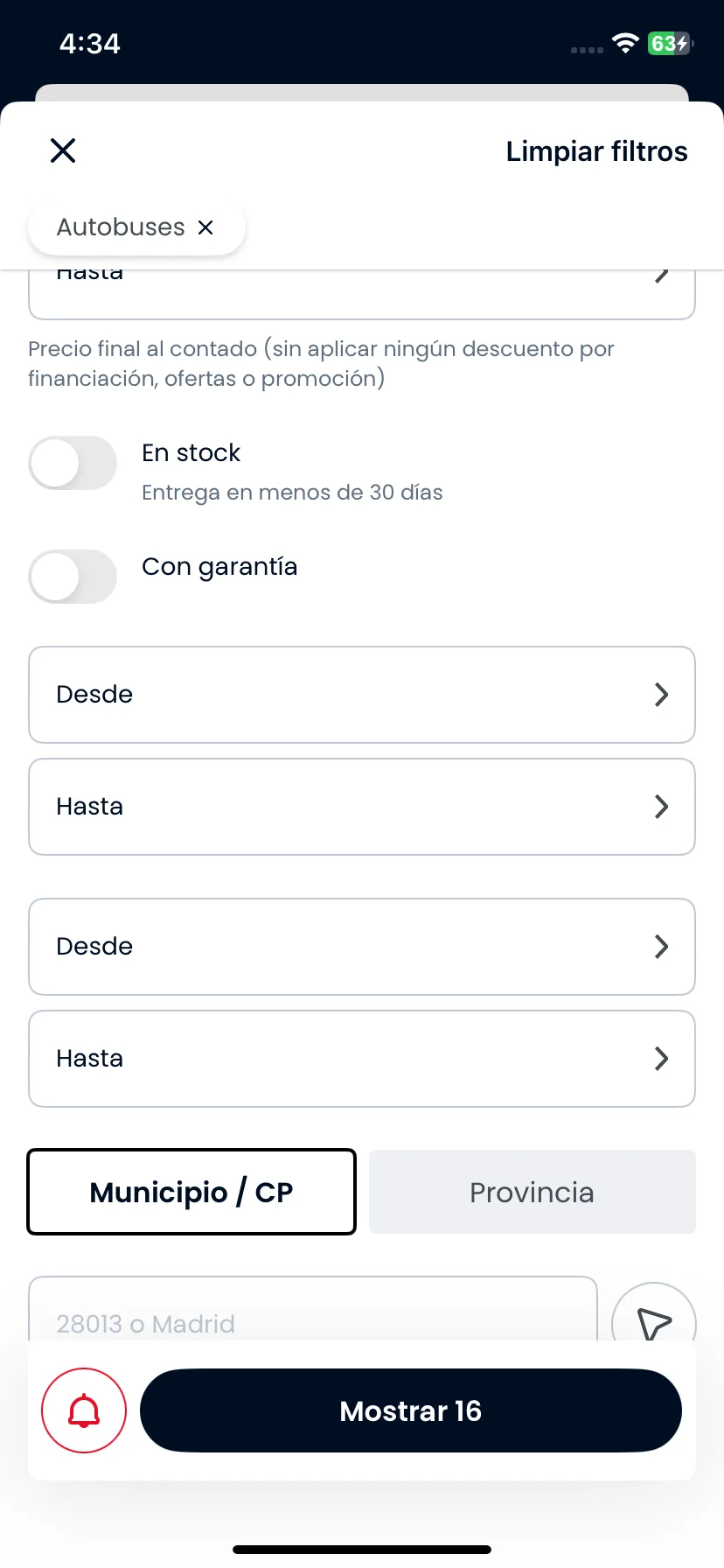Tap the battery status icon
Screen dimensions: 724x1568
click(x=670, y=44)
